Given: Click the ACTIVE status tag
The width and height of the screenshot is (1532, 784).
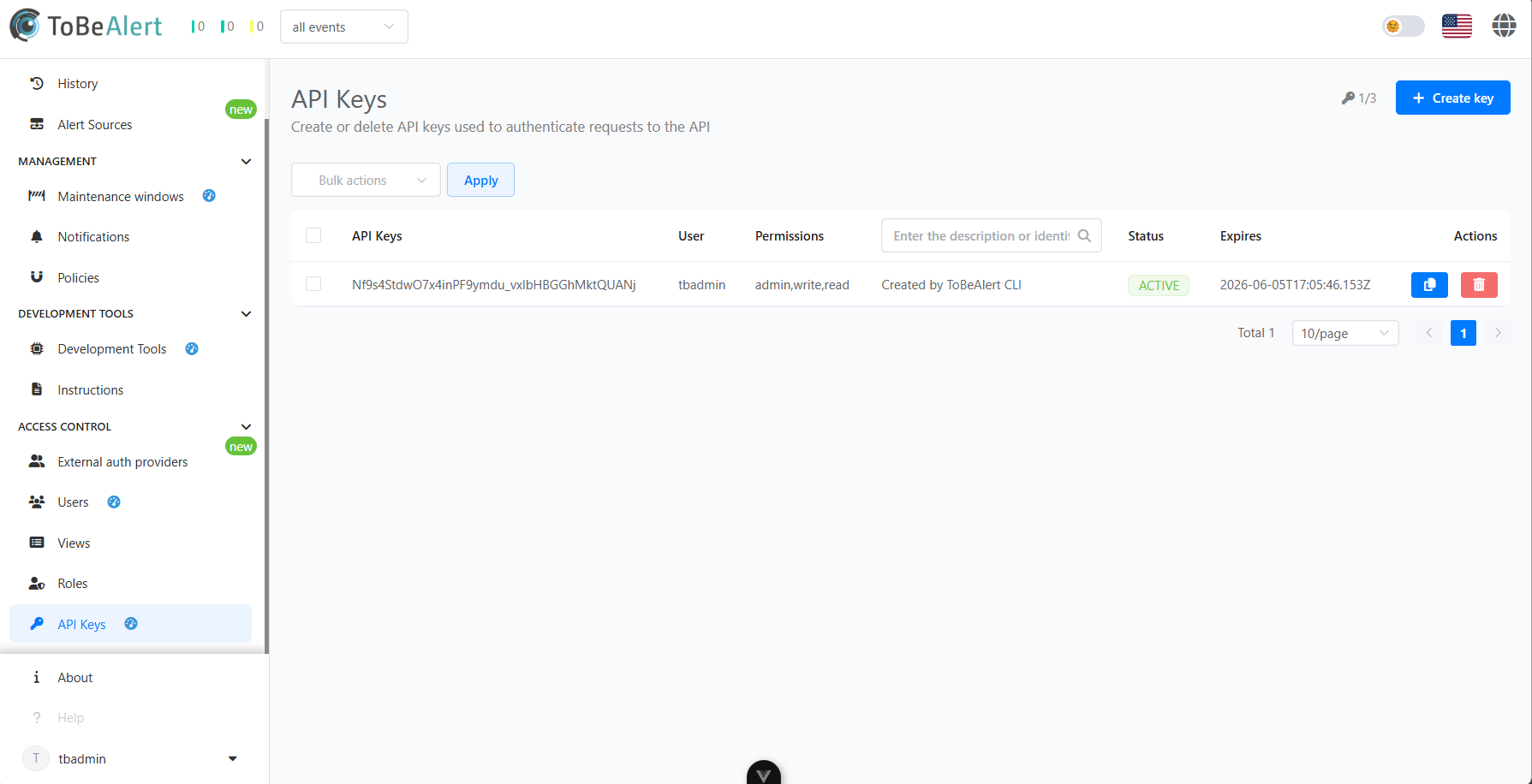Looking at the screenshot, I should 1159,285.
